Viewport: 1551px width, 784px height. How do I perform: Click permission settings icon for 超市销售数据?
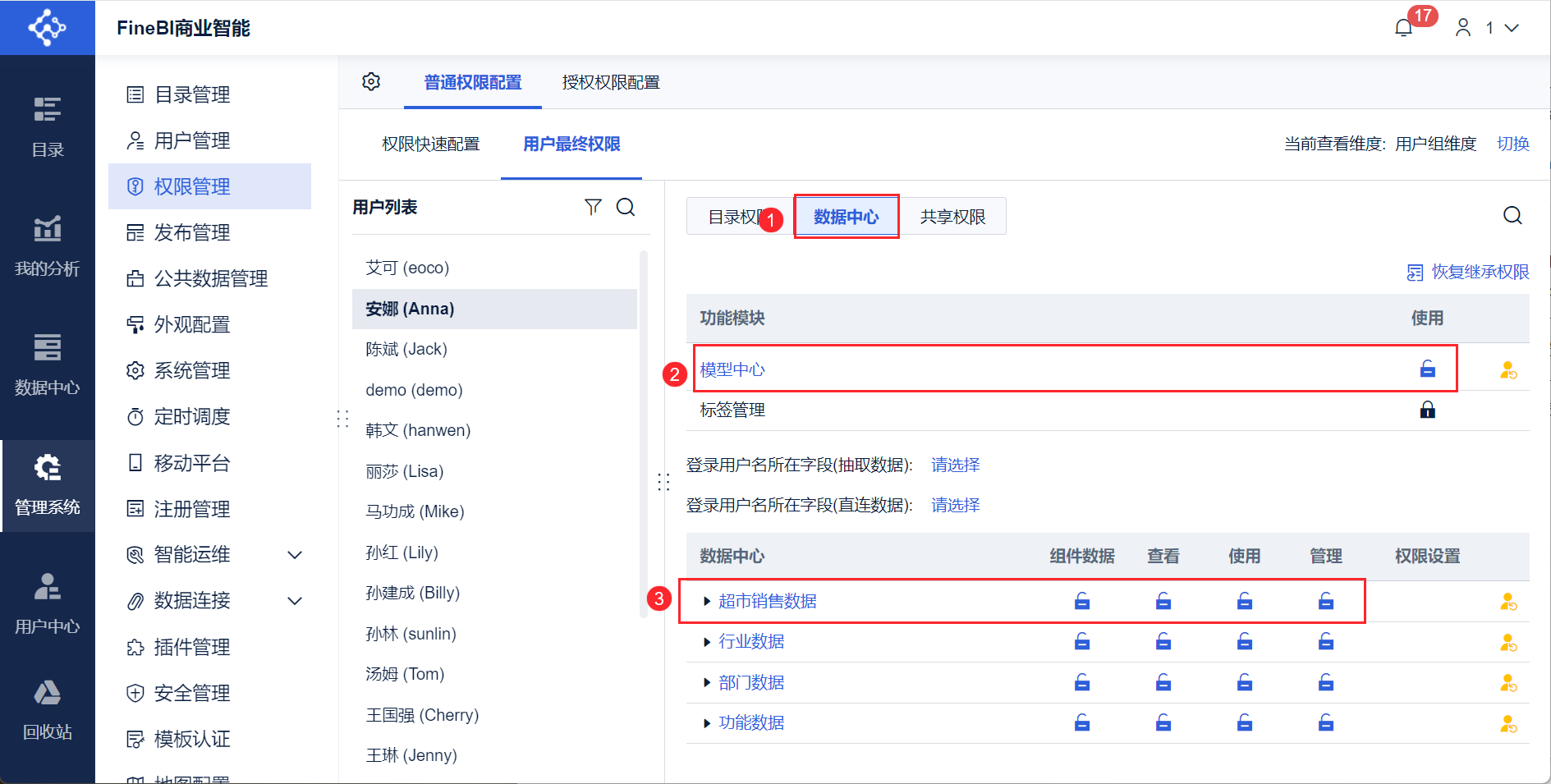coord(1508,602)
